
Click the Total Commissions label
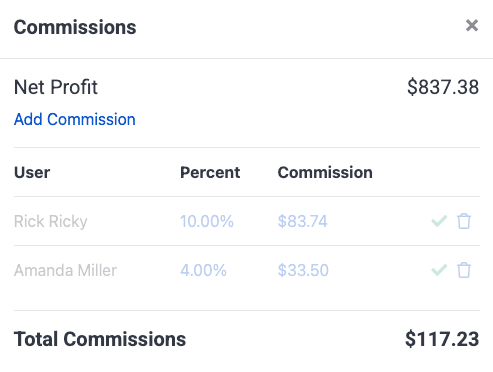coord(100,339)
